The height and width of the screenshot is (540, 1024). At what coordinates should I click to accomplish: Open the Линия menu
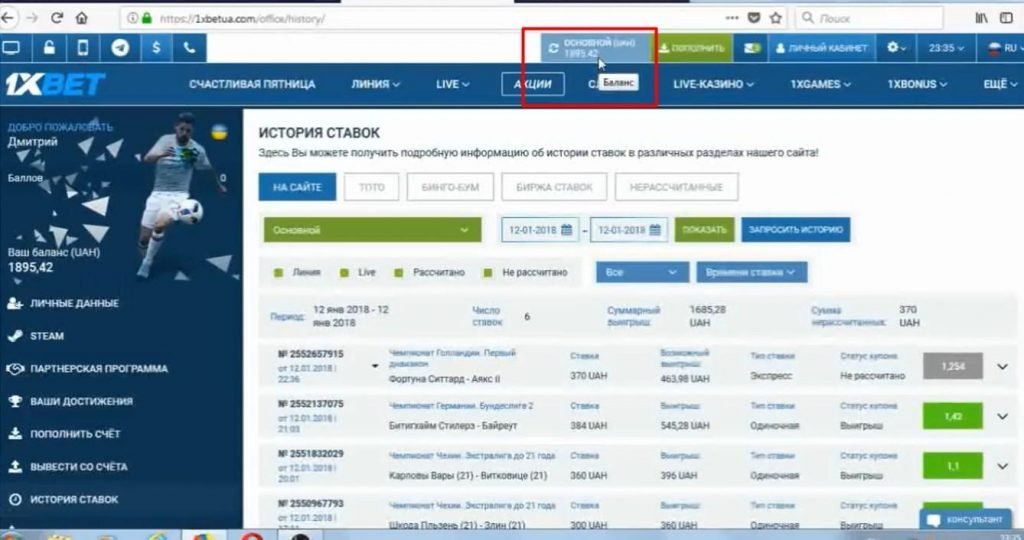(375, 84)
